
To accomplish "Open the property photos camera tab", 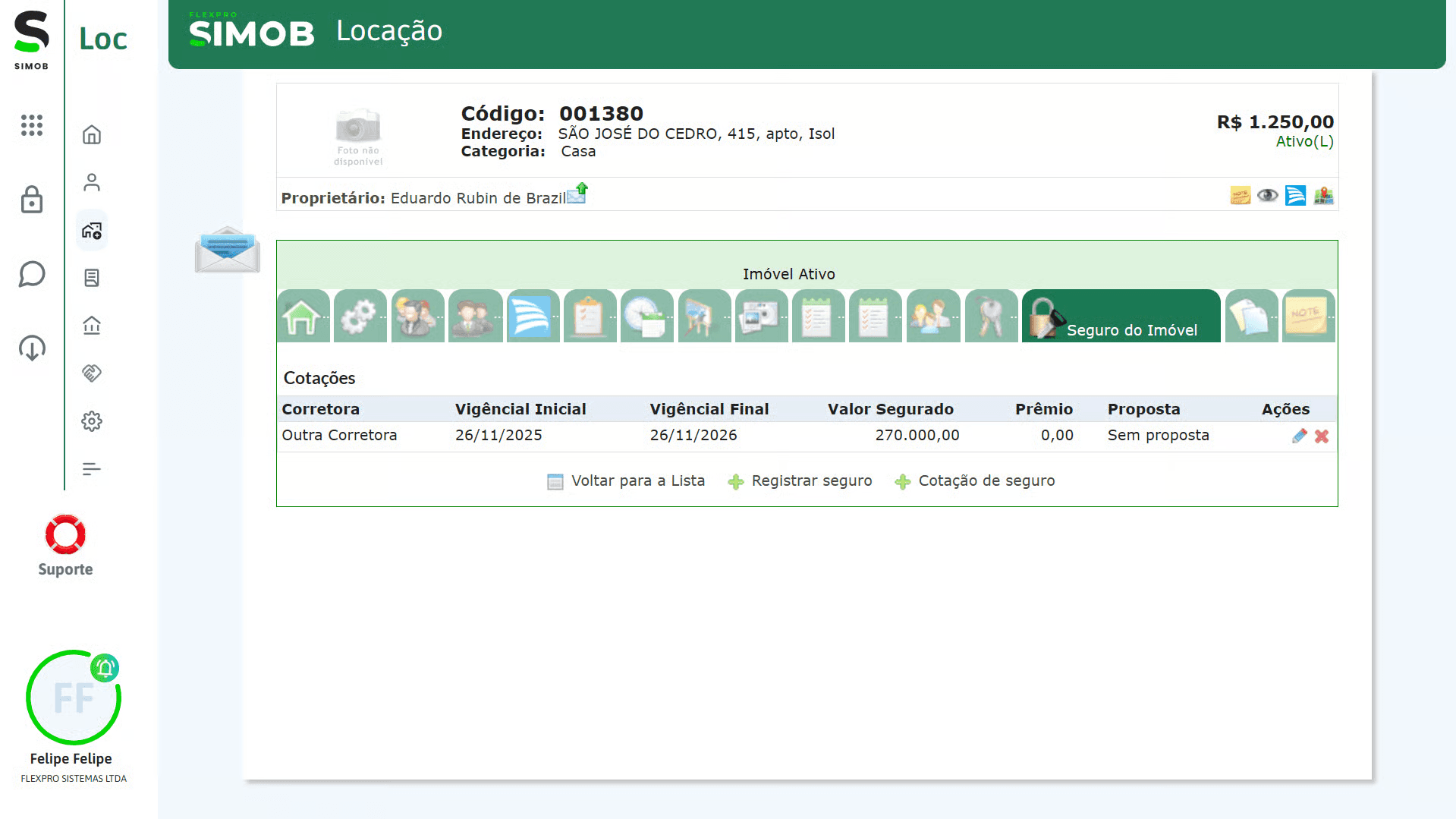I will [x=761, y=317].
